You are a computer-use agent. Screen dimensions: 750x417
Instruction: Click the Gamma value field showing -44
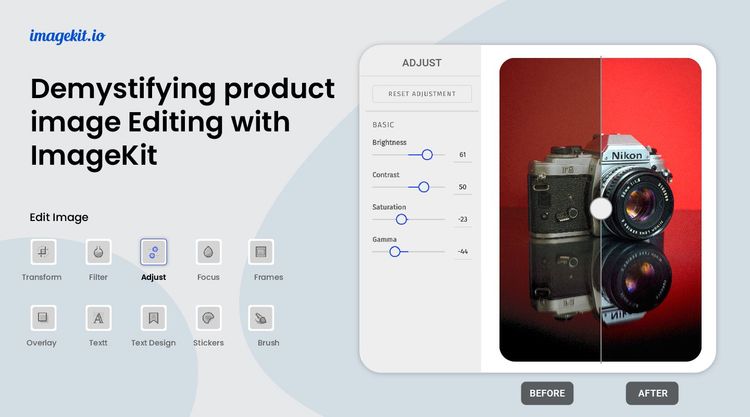click(x=463, y=252)
